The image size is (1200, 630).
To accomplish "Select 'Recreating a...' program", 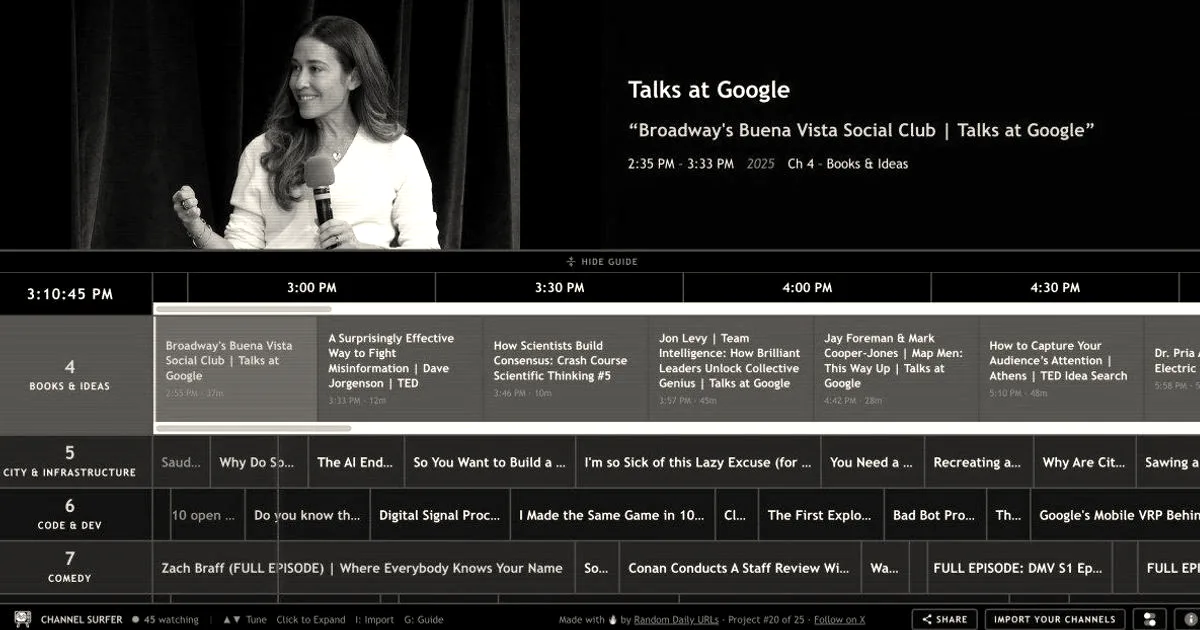I will 978,462.
